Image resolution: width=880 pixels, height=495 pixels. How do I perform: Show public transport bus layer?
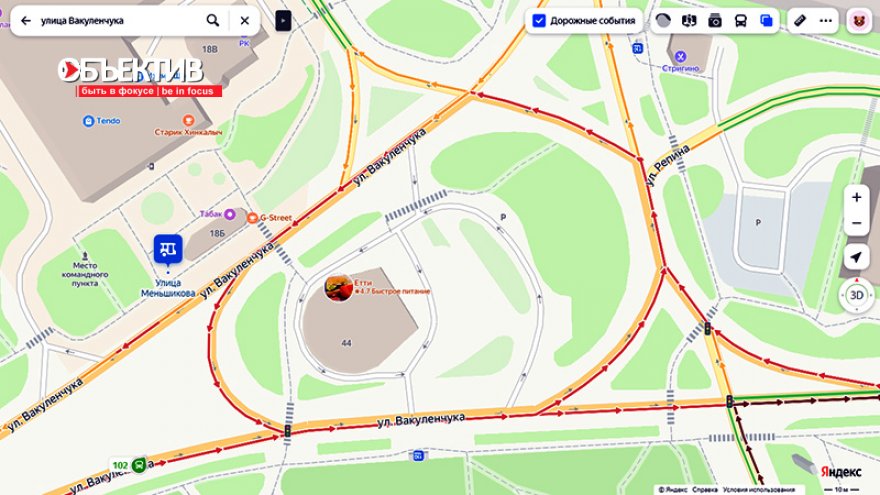(741, 21)
